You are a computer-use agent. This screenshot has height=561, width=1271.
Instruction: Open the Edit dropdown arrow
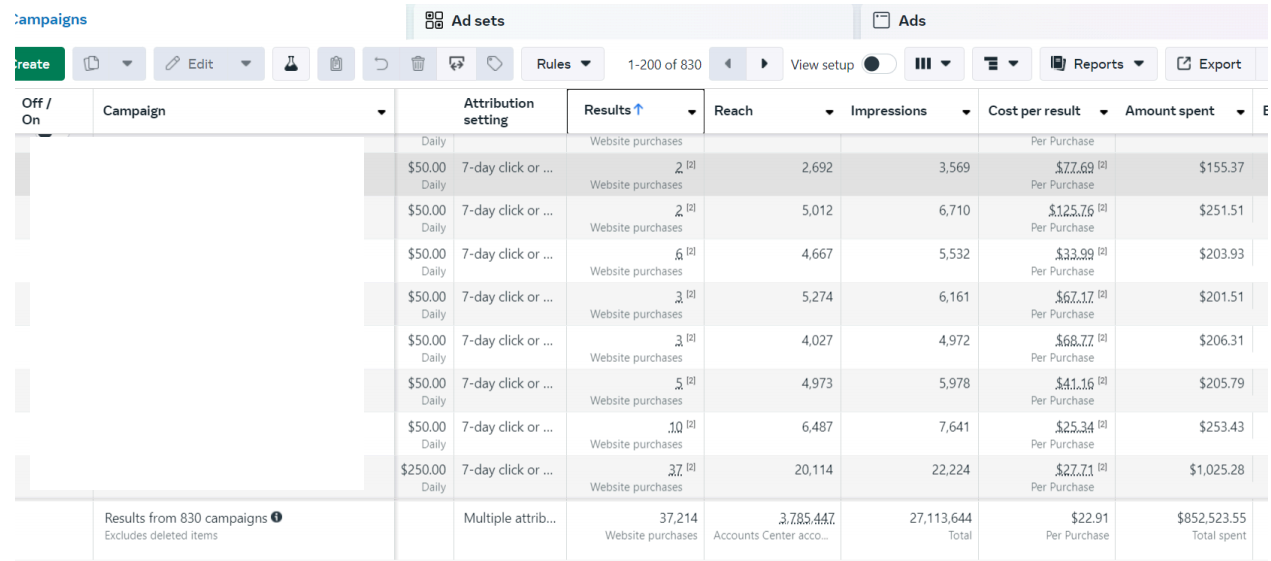(x=246, y=64)
